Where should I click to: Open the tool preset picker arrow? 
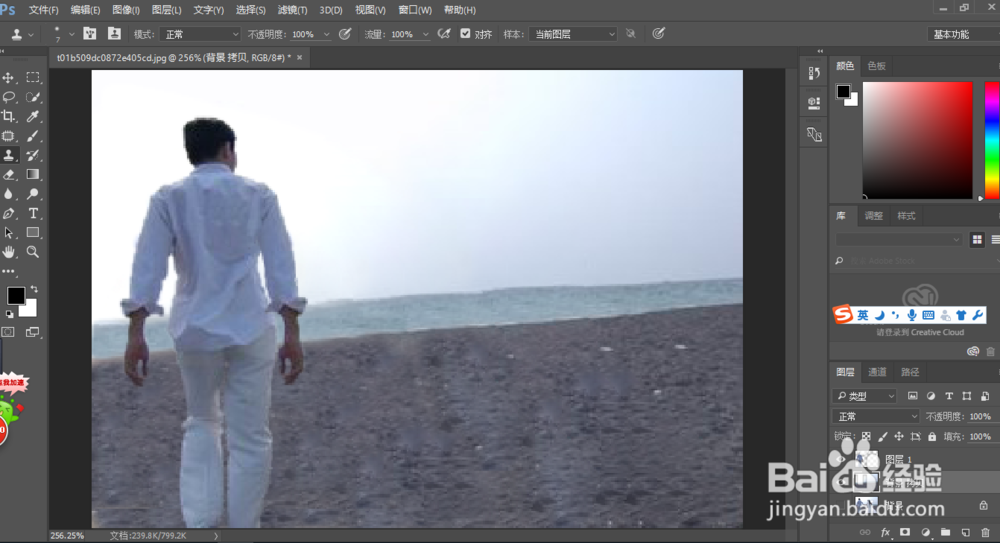[x=31, y=34]
